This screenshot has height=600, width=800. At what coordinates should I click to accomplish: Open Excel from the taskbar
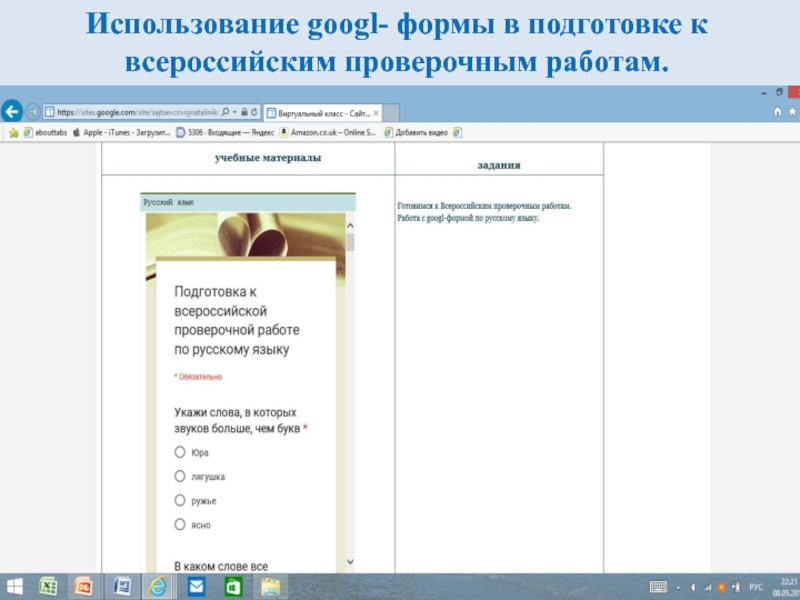(48, 586)
